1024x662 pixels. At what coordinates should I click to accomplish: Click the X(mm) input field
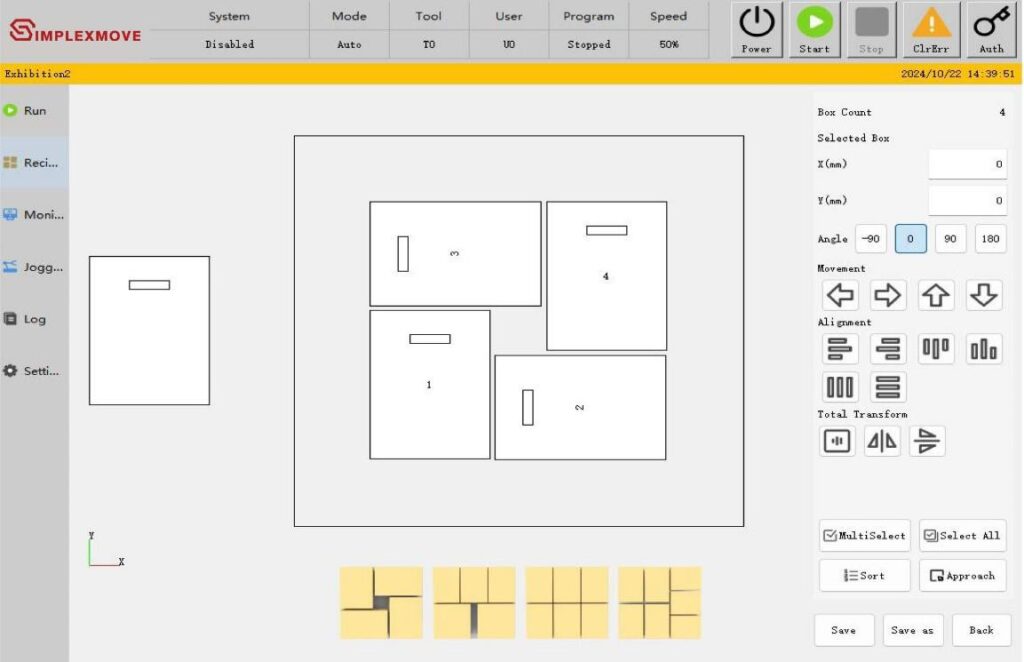point(967,165)
